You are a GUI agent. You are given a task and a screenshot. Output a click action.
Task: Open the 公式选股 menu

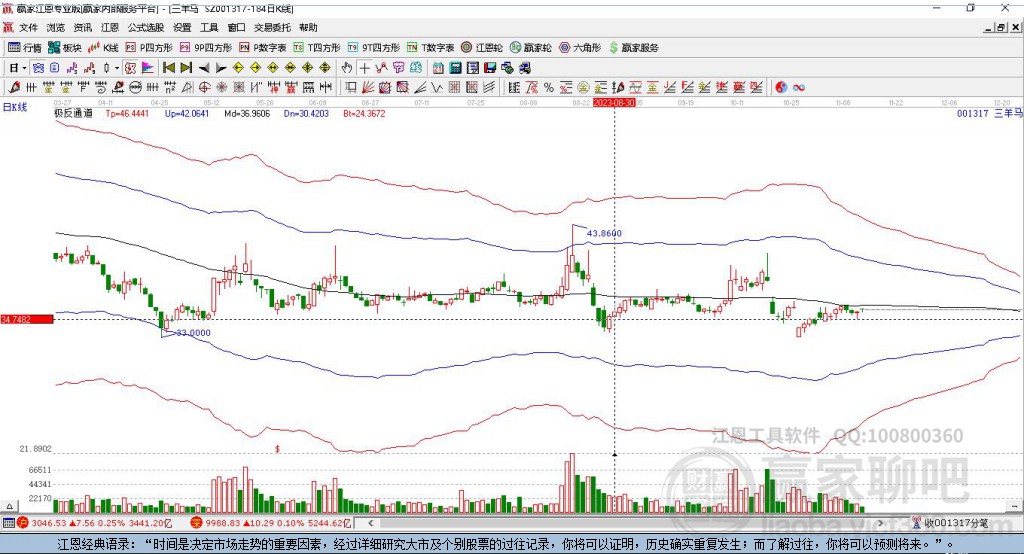(146, 27)
